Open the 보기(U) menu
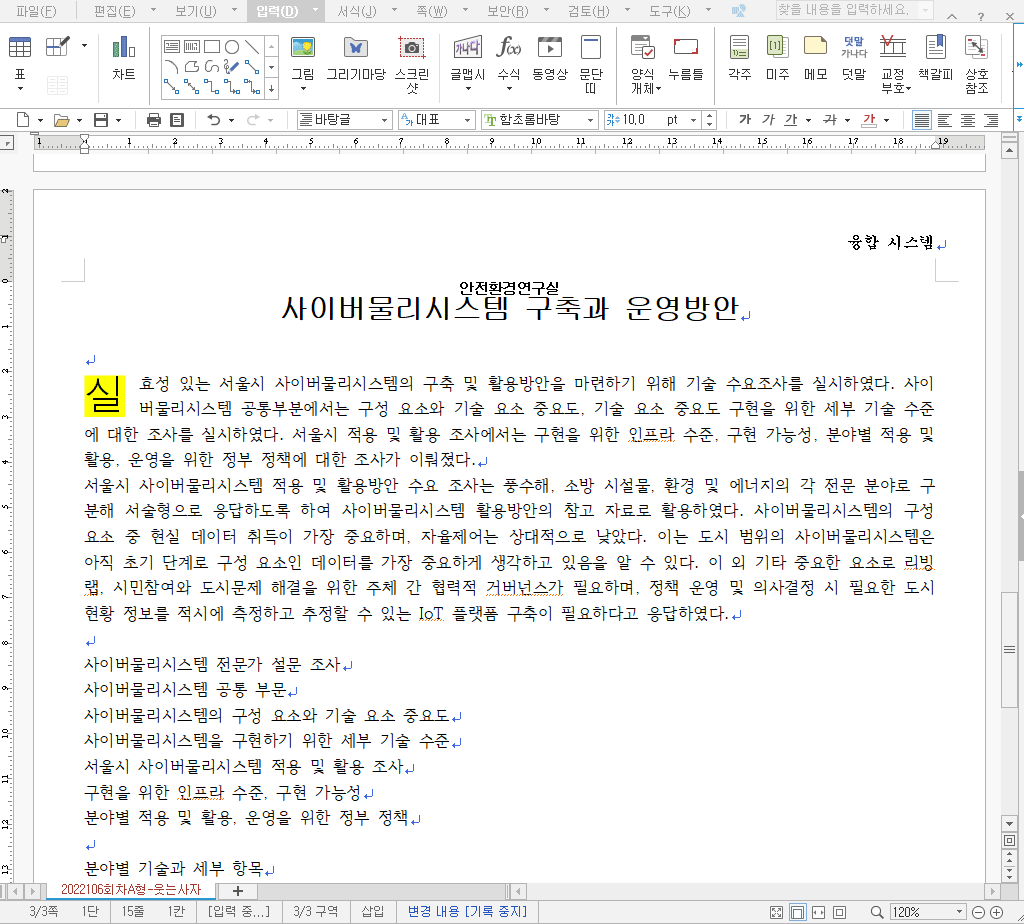This screenshot has width=1024, height=924. [195, 11]
